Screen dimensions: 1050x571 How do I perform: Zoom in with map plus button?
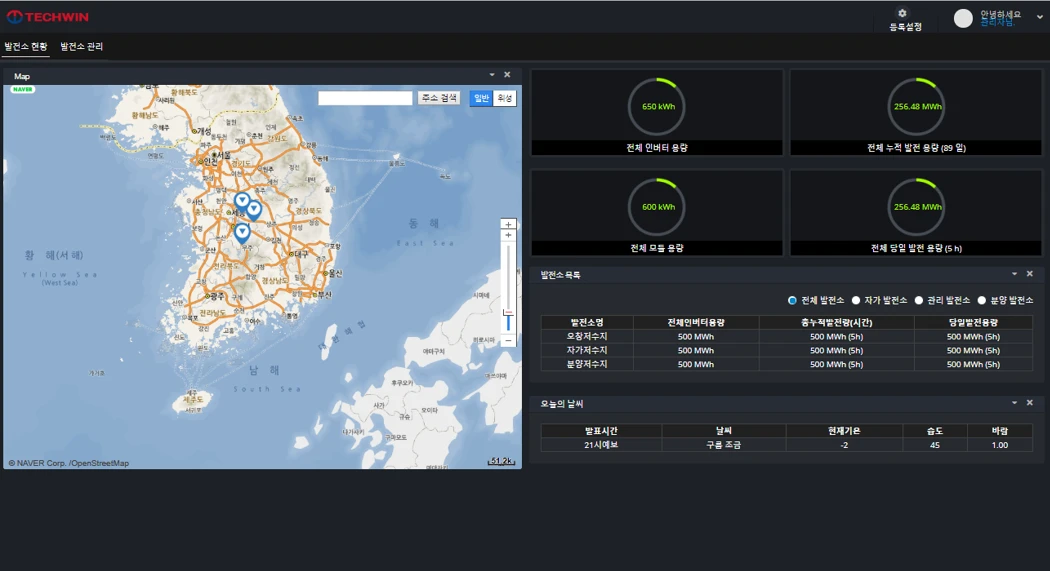click(508, 224)
